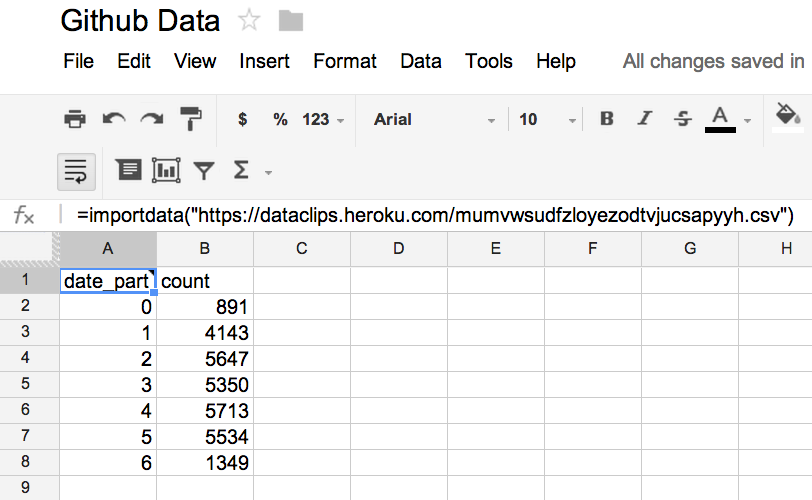The image size is (812, 500).
Task: Move document using the folder icon
Action: click(290, 21)
